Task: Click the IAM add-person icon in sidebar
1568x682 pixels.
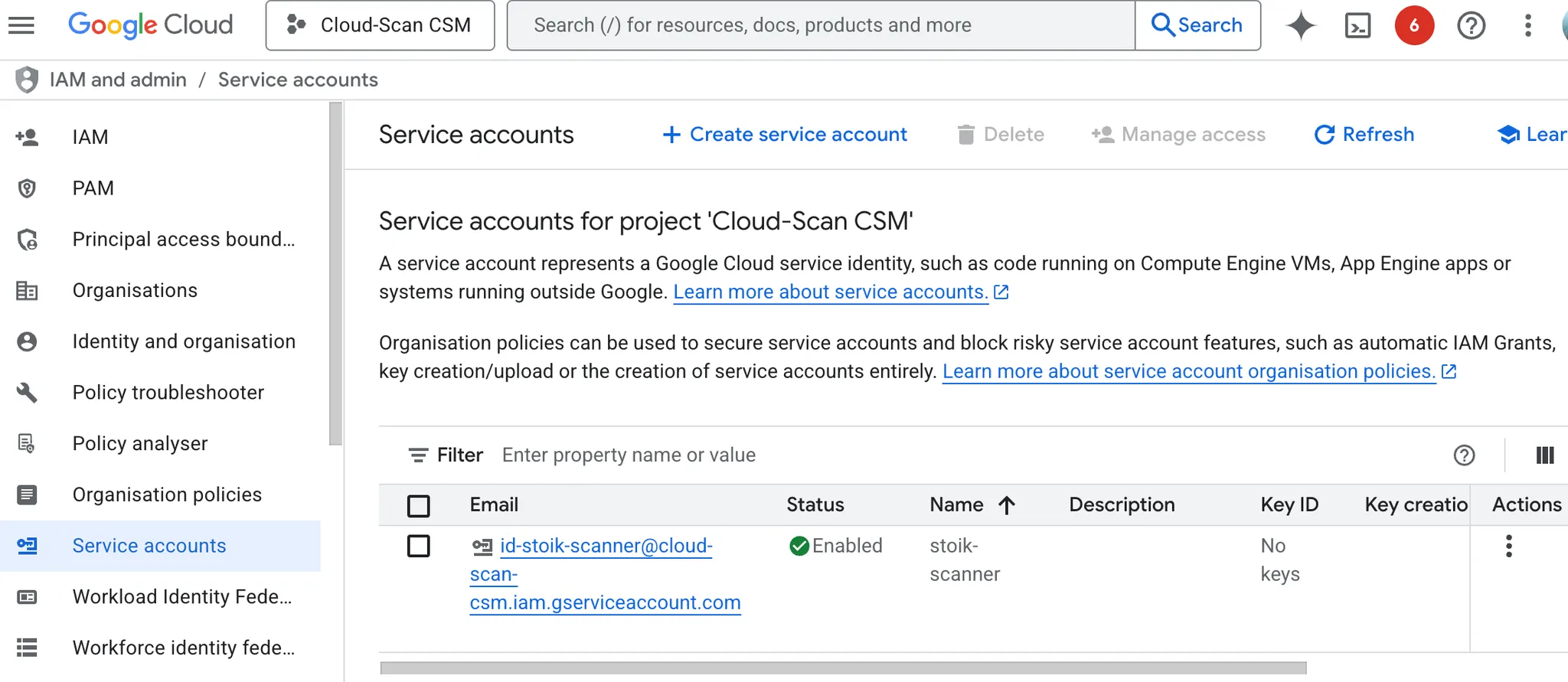Action: click(x=27, y=137)
